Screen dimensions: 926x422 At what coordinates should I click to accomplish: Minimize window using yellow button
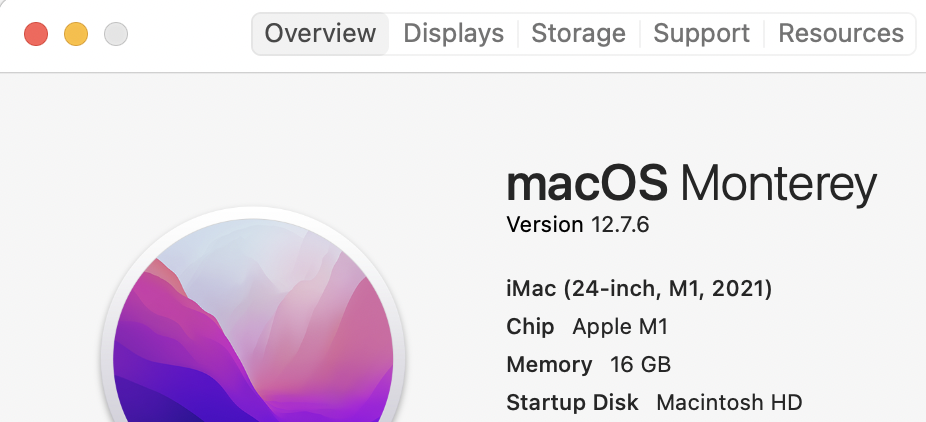click(76, 35)
